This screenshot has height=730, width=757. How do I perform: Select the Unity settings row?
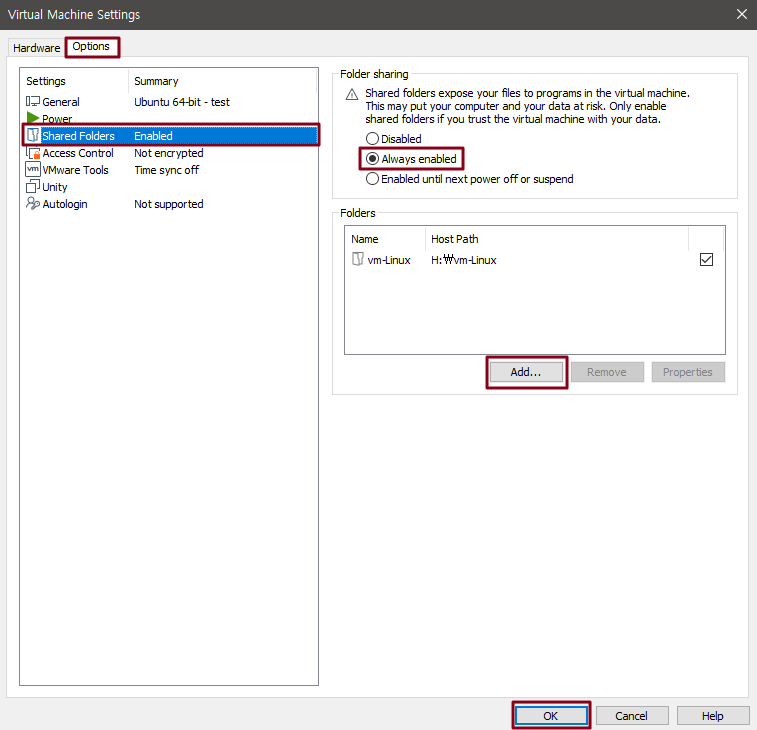click(170, 187)
